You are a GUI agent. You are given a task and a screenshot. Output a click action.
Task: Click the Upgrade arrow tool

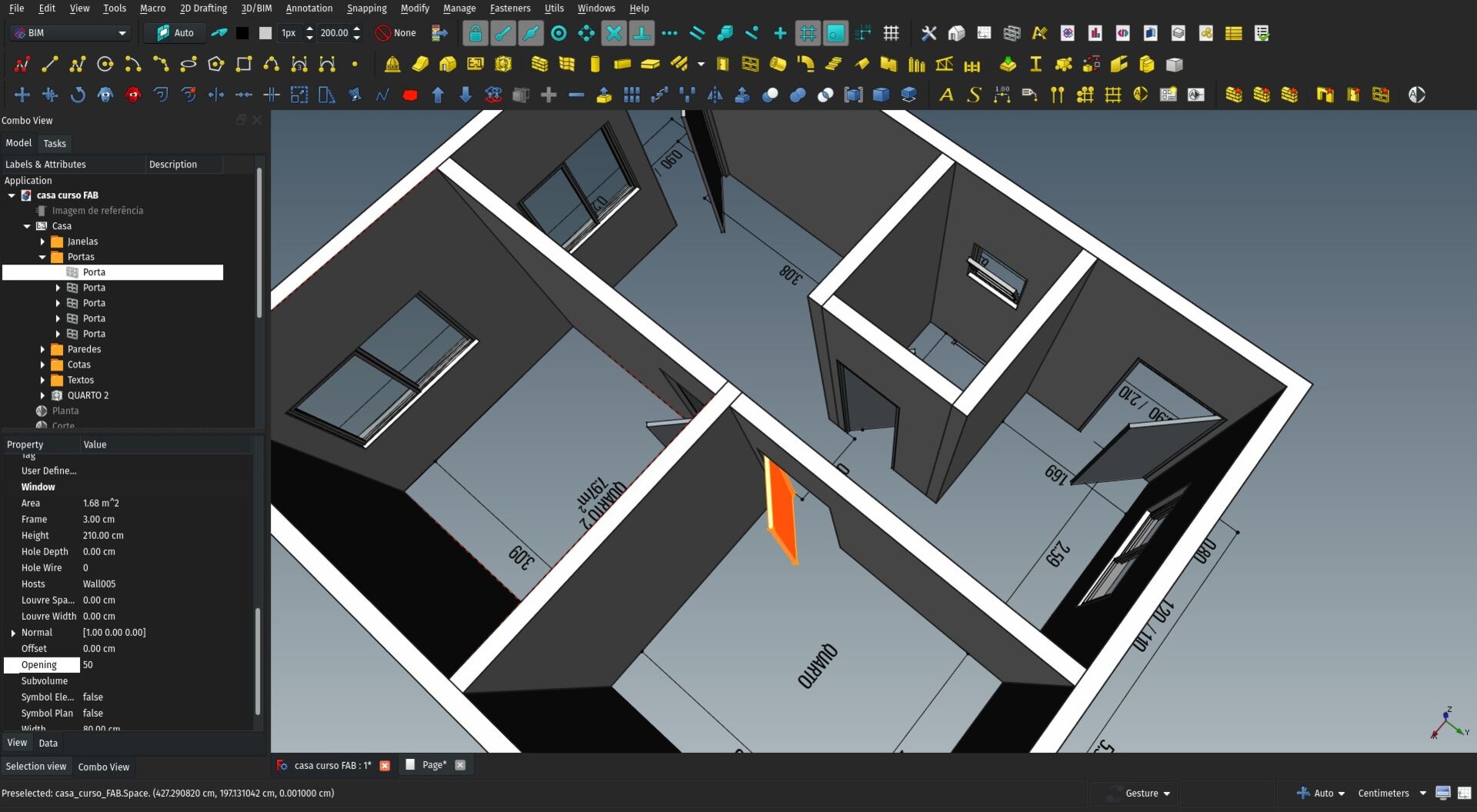coord(438,95)
